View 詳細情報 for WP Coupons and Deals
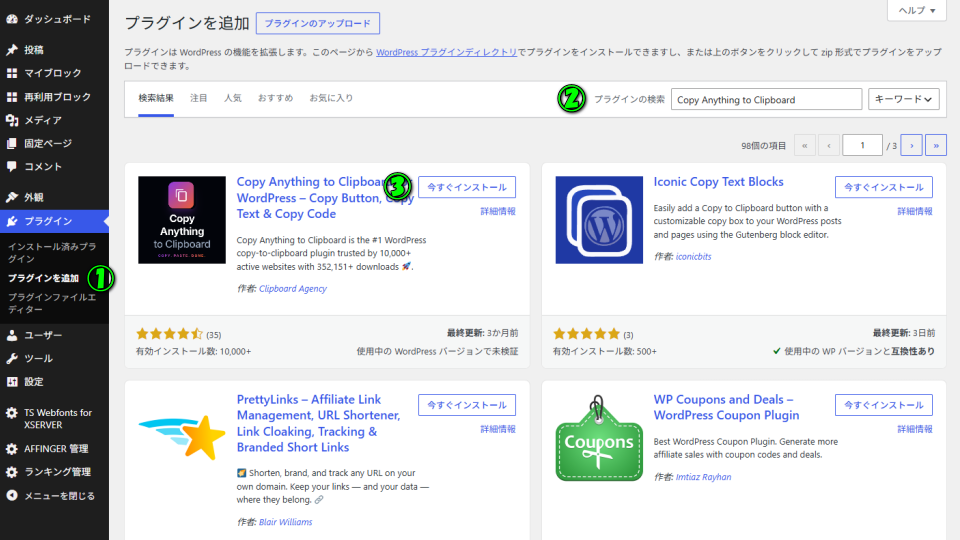This screenshot has height=540, width=960. [x=915, y=429]
